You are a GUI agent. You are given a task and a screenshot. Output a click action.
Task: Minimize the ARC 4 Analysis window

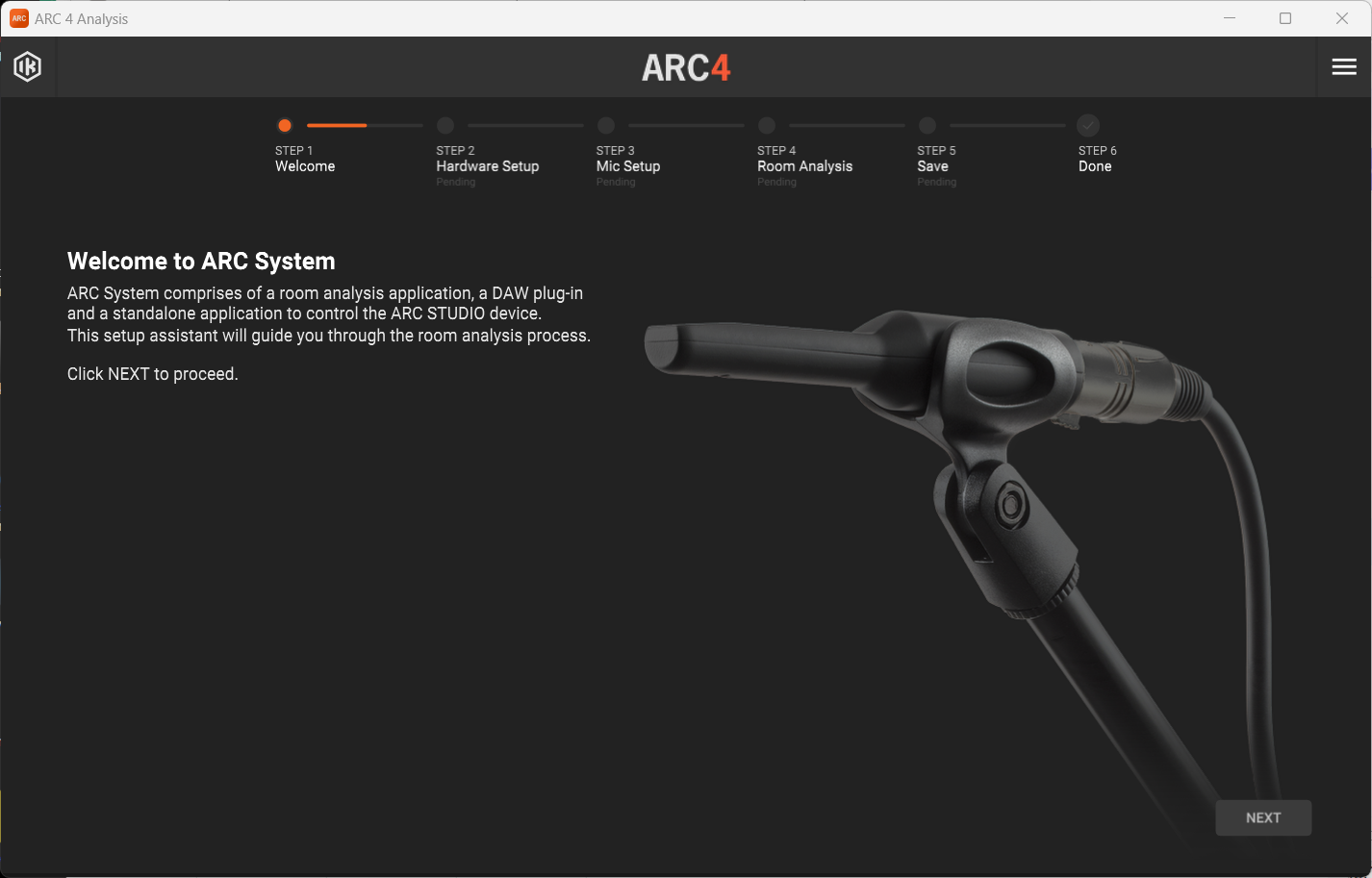[1230, 18]
